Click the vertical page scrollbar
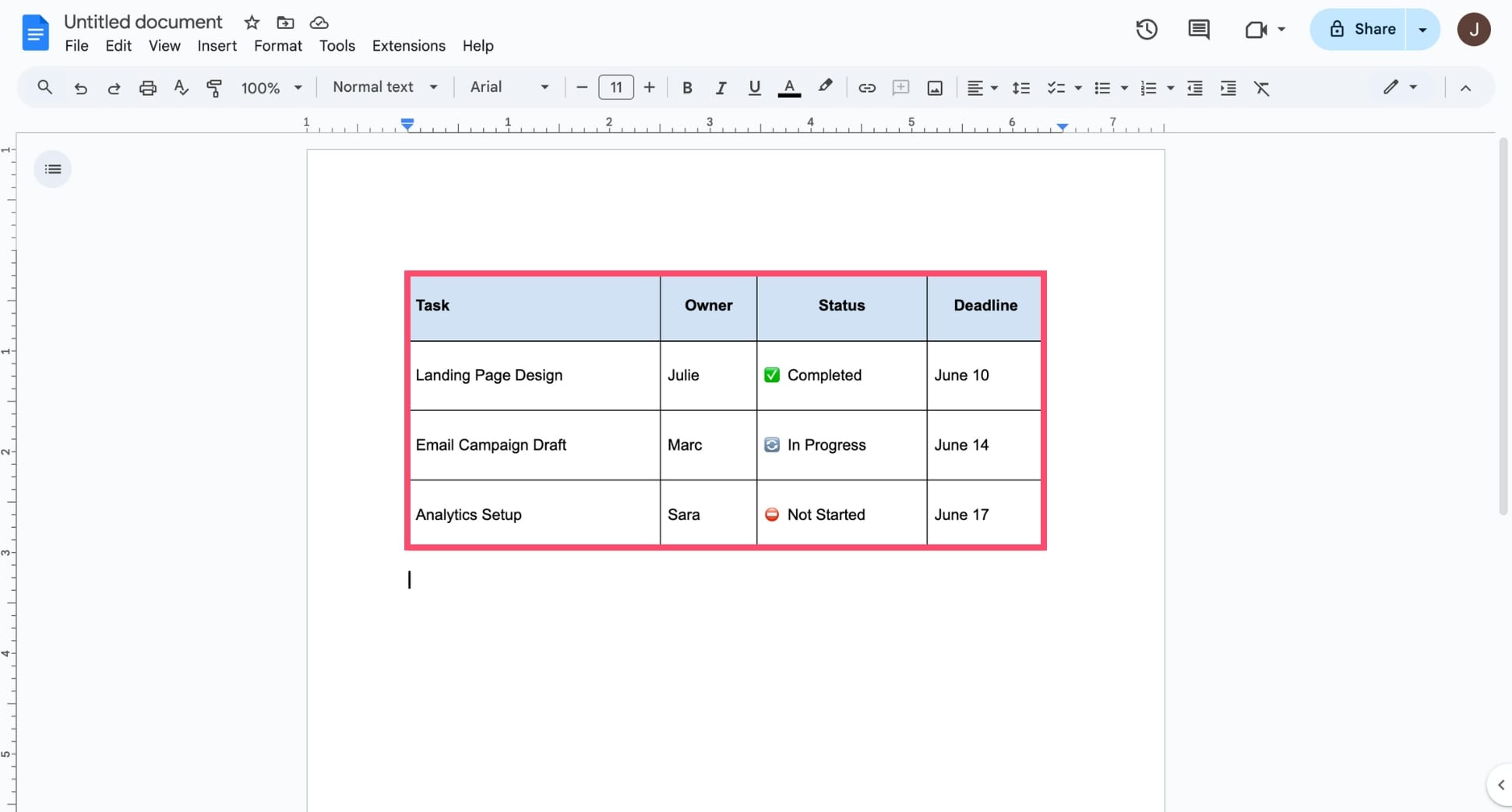The image size is (1512, 812). coord(1503,327)
